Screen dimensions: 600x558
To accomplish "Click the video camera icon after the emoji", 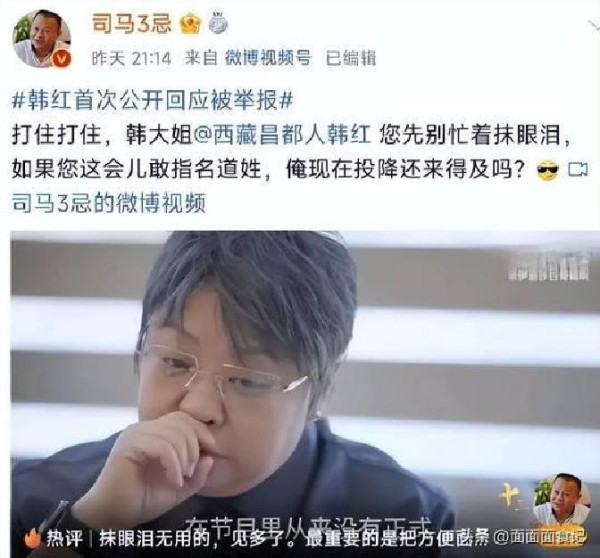I will coord(578,169).
